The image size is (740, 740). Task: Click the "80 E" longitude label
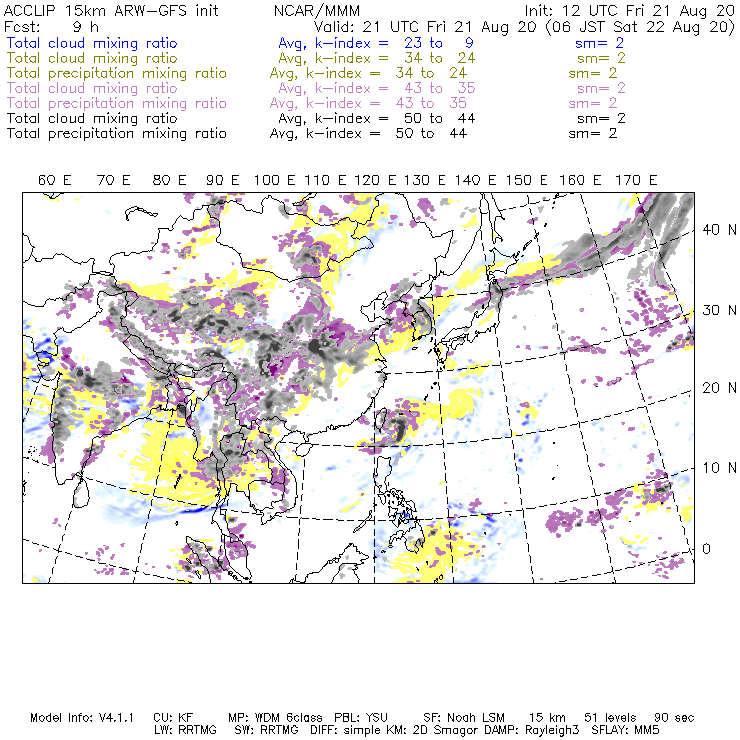(x=169, y=180)
